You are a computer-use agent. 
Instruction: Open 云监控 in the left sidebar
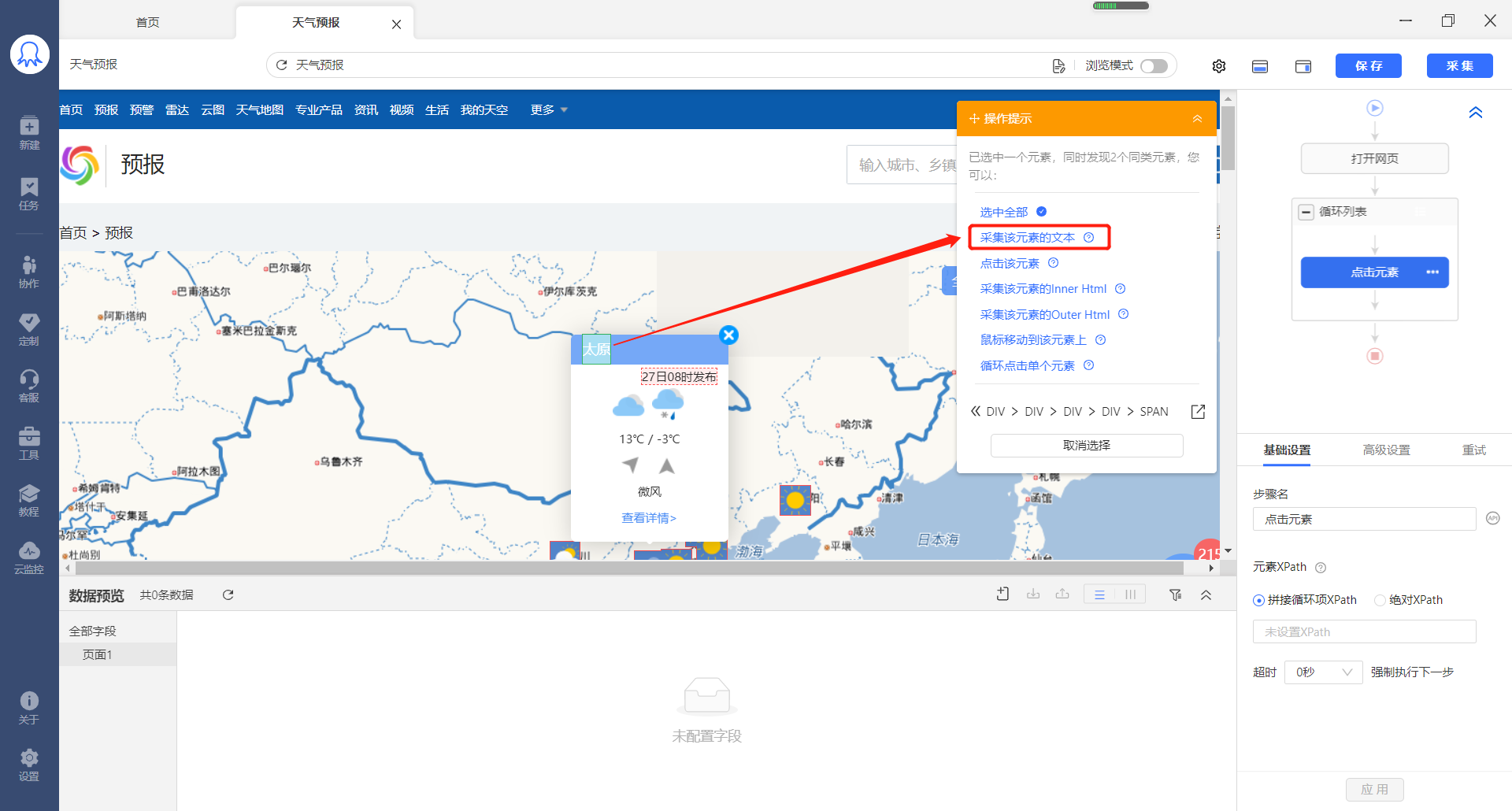coord(29,557)
